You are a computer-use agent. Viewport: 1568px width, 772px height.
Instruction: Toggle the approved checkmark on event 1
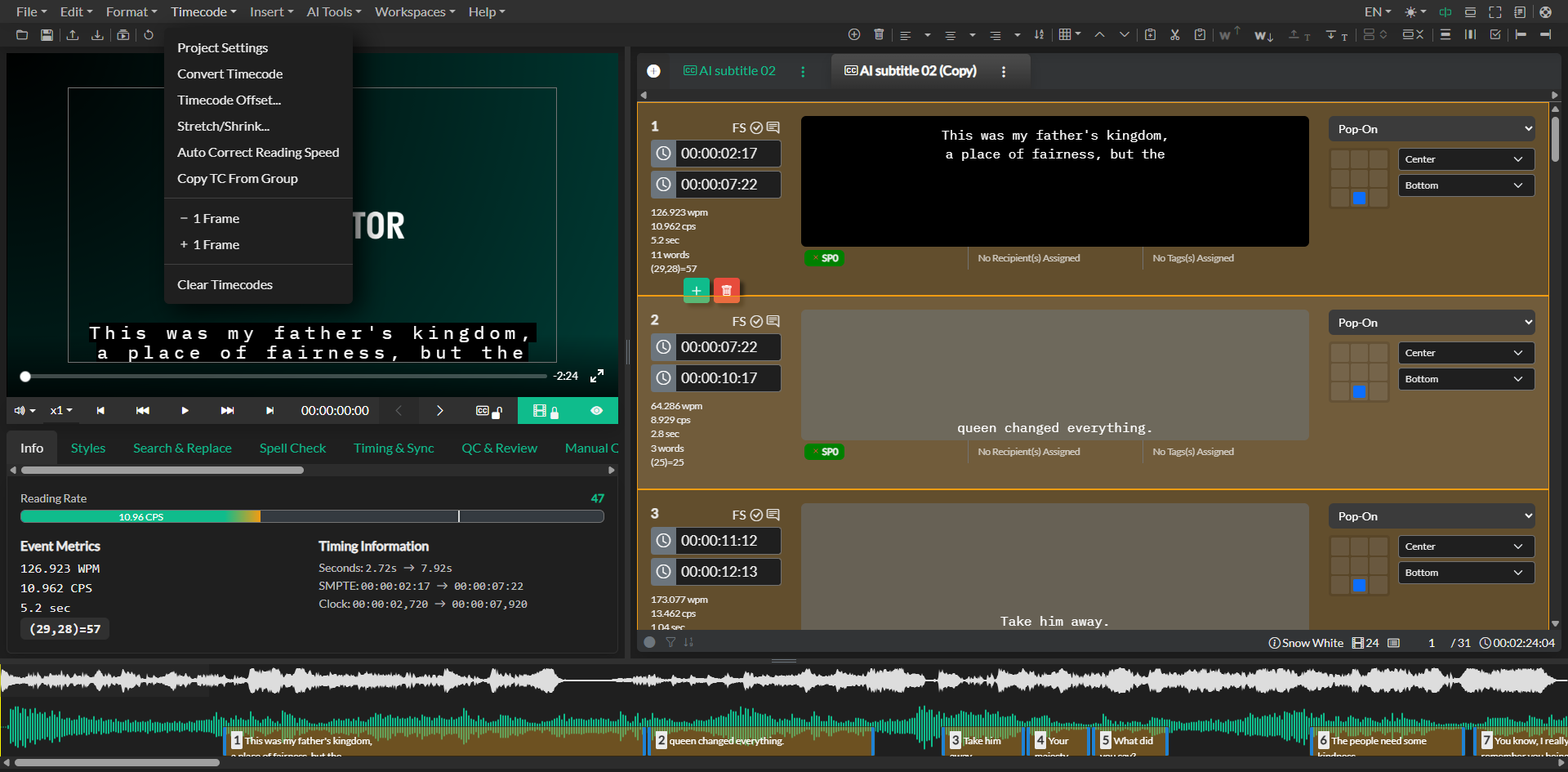coord(756,127)
